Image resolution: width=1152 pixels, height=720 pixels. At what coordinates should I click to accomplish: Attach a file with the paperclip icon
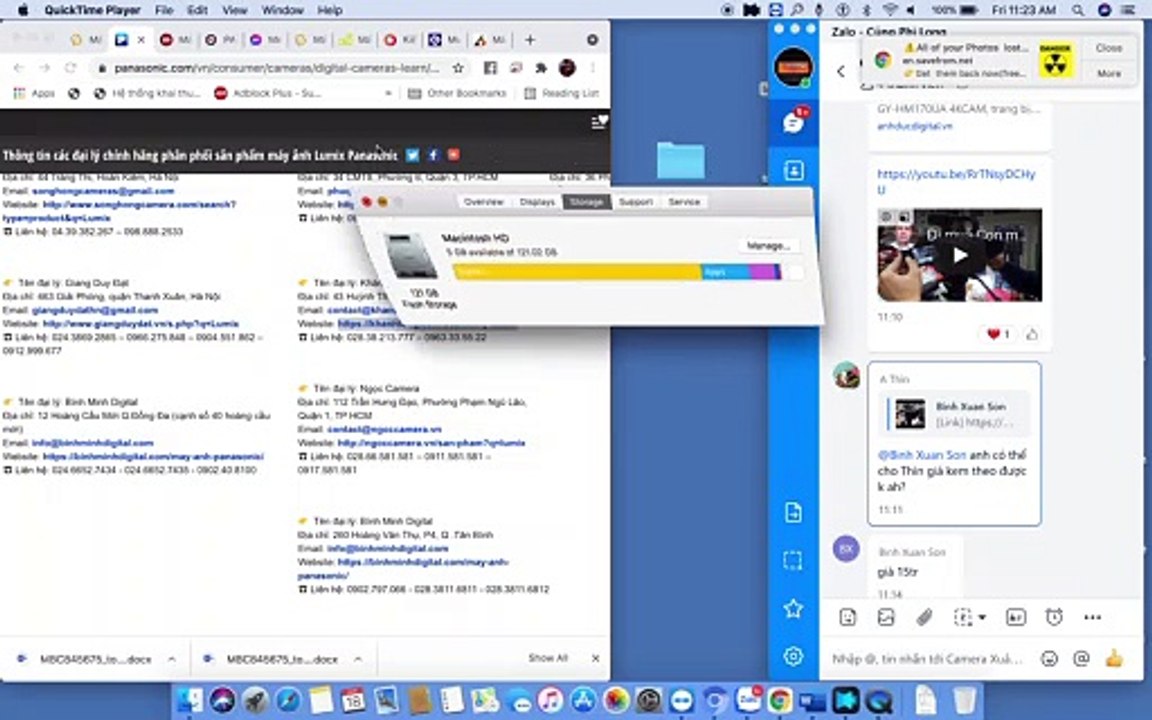[924, 617]
